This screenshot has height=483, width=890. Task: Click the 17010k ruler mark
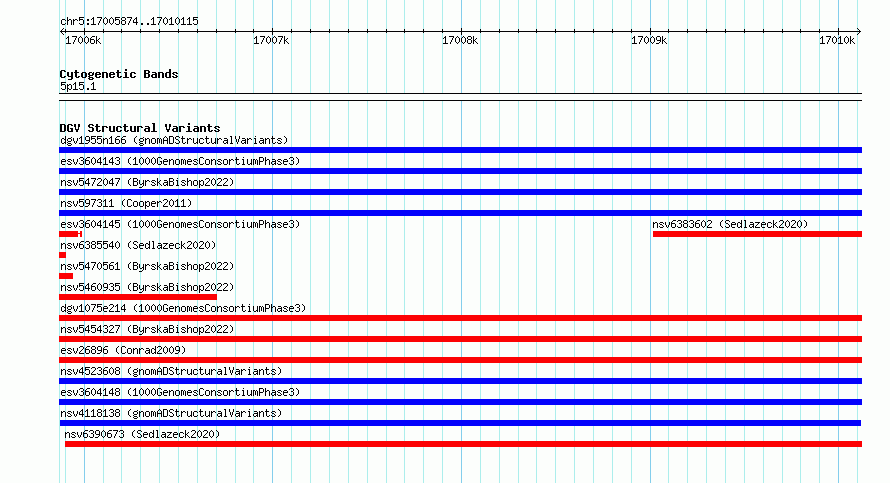pyautogui.click(x=837, y=40)
